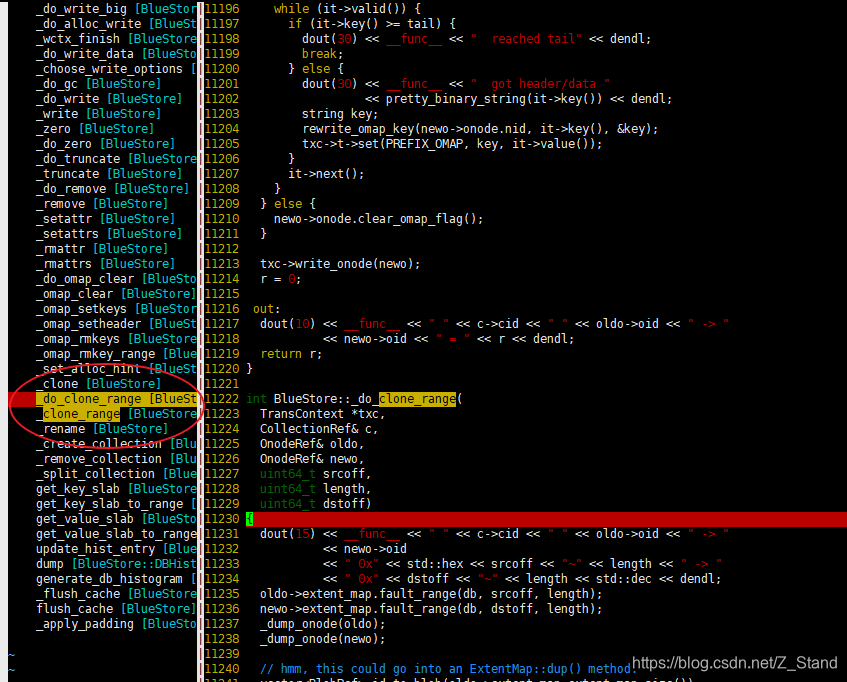Image resolution: width=847 pixels, height=682 pixels.
Task: Click _dump_onode(oldo) on line 11237
Action: [322, 624]
